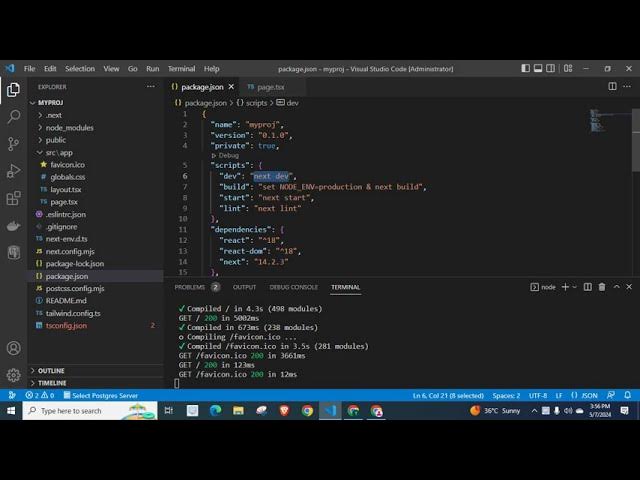Open the Manage gear icon

[13, 375]
